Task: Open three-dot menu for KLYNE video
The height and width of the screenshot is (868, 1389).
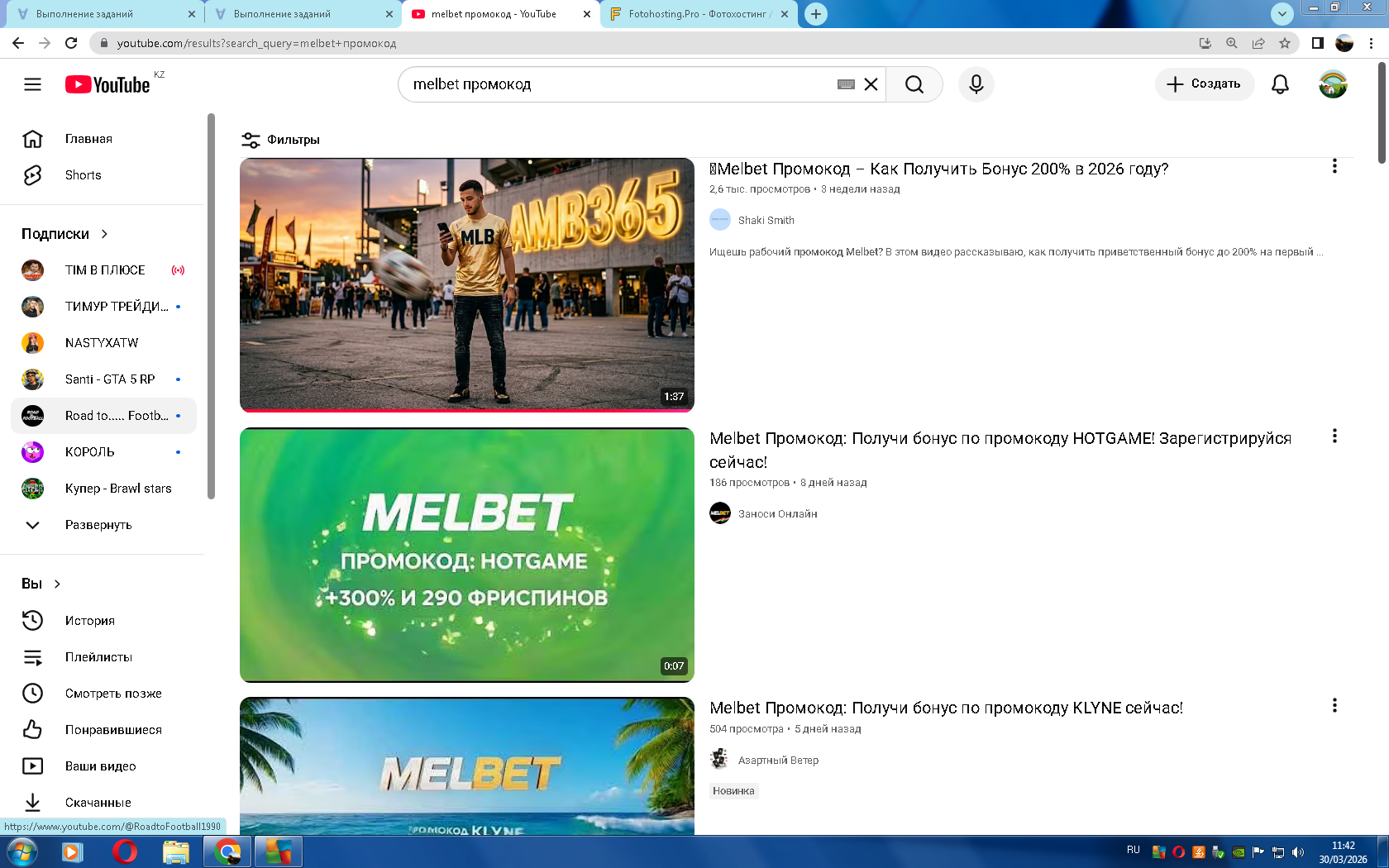Action: (1334, 706)
